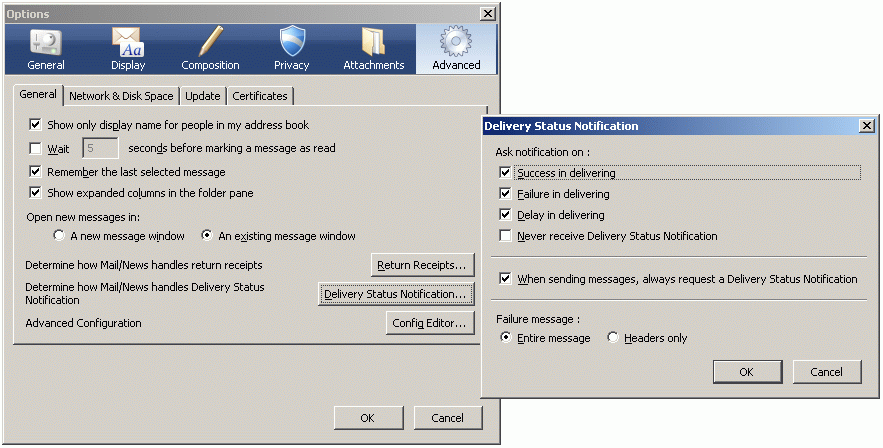Close the Options window
Screen dimensions: 883x448
coord(488,14)
